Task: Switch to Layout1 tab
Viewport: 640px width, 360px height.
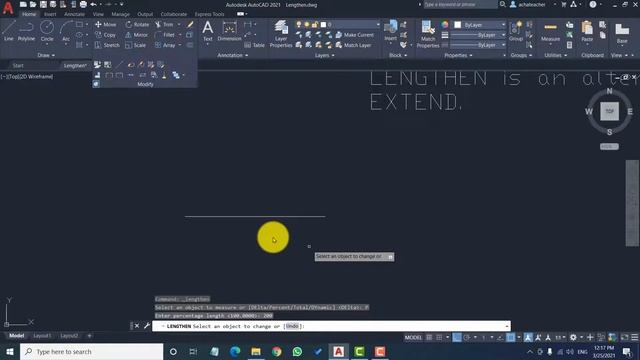Action: pos(42,336)
